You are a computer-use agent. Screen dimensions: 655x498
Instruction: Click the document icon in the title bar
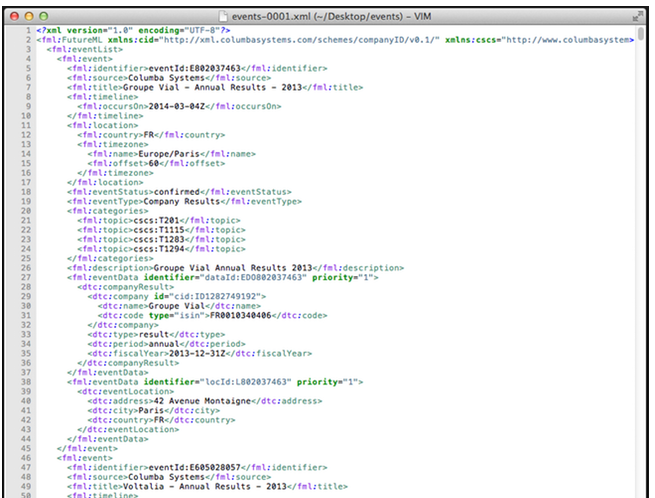223,16
